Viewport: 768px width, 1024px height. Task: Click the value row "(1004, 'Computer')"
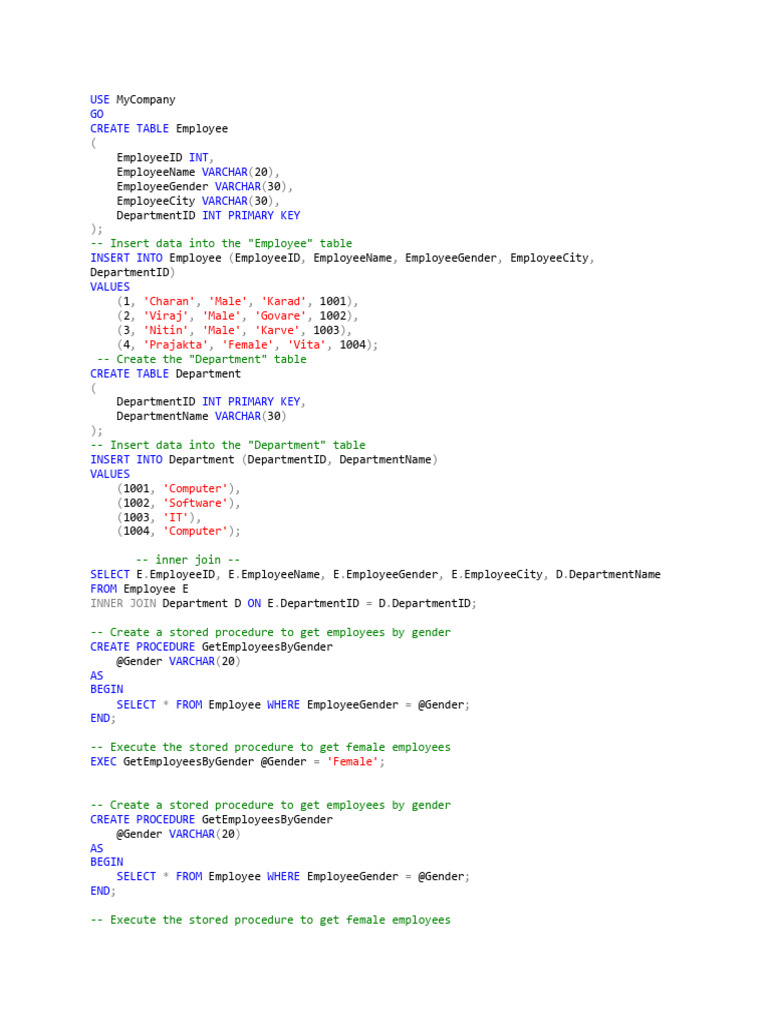click(179, 531)
